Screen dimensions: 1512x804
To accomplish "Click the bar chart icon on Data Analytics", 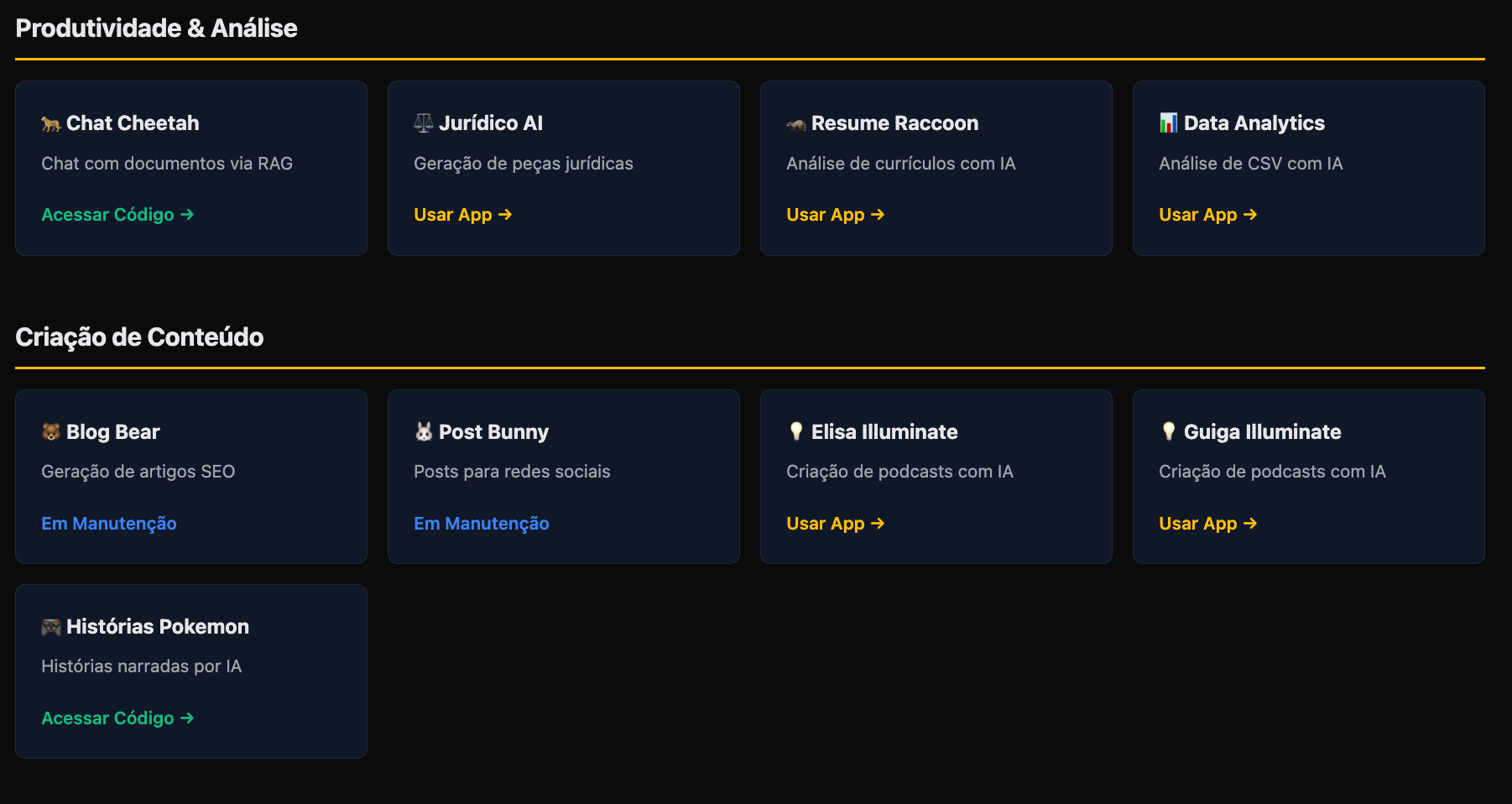I will [1168, 123].
